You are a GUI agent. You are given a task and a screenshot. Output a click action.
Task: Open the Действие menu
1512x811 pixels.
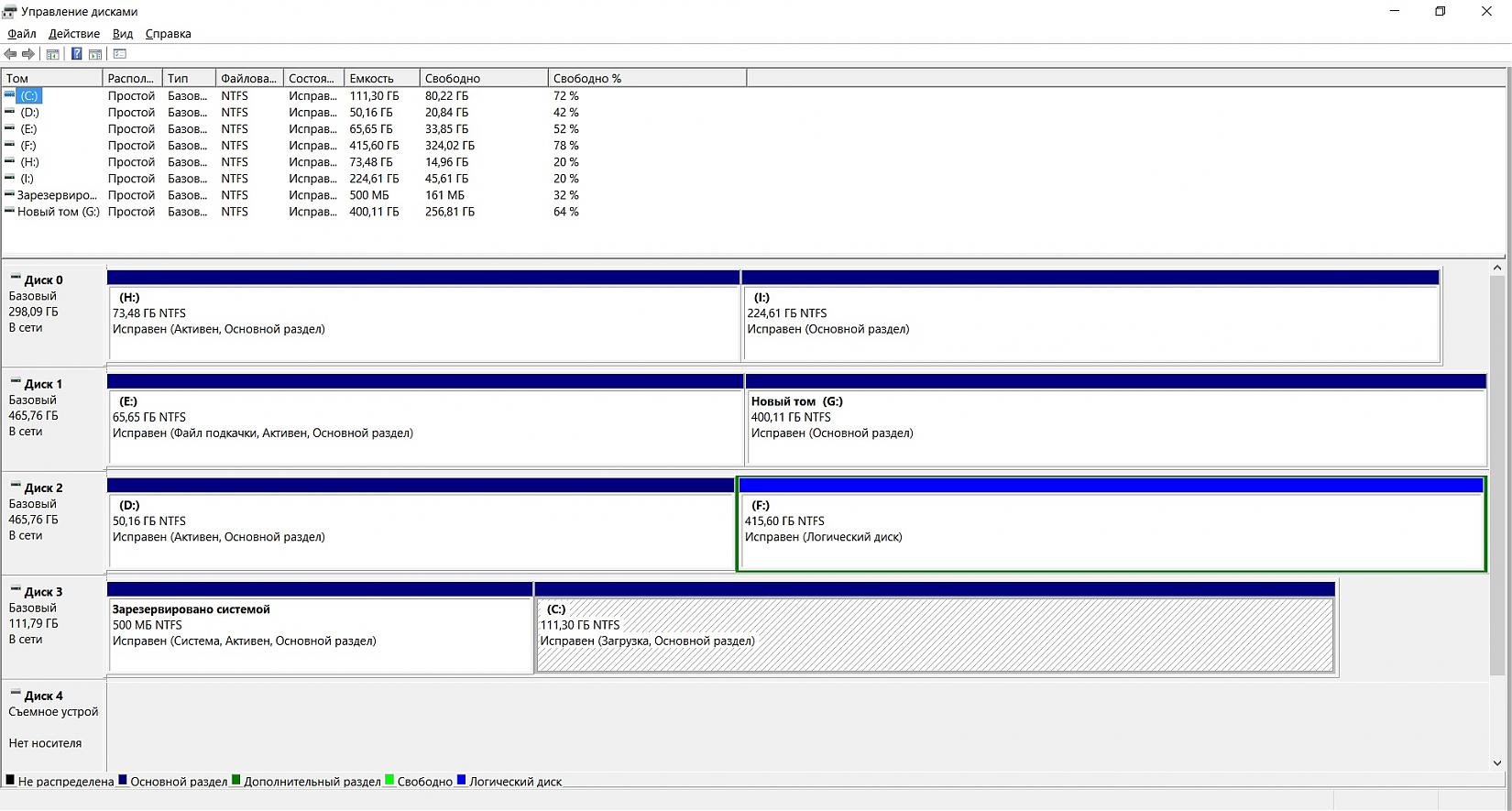(74, 34)
